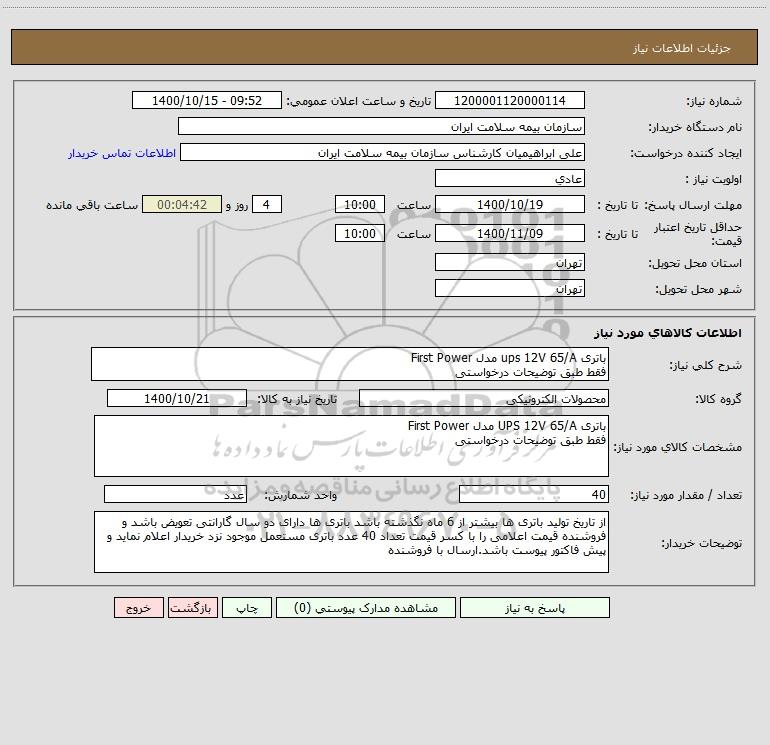Screen dimensions: 770x745
Task: Click label تاریخ نیاز به کالا
Action: click(x=297, y=399)
